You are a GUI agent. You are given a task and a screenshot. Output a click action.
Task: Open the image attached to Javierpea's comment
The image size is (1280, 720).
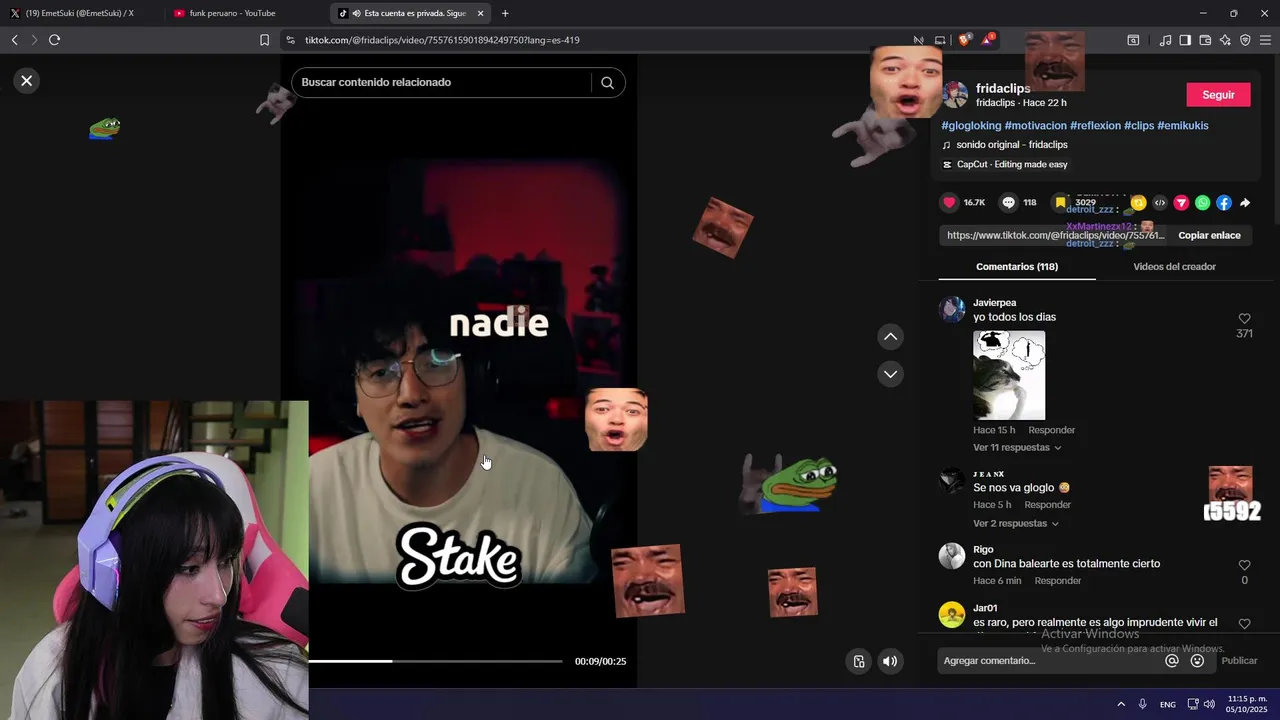click(x=1009, y=375)
